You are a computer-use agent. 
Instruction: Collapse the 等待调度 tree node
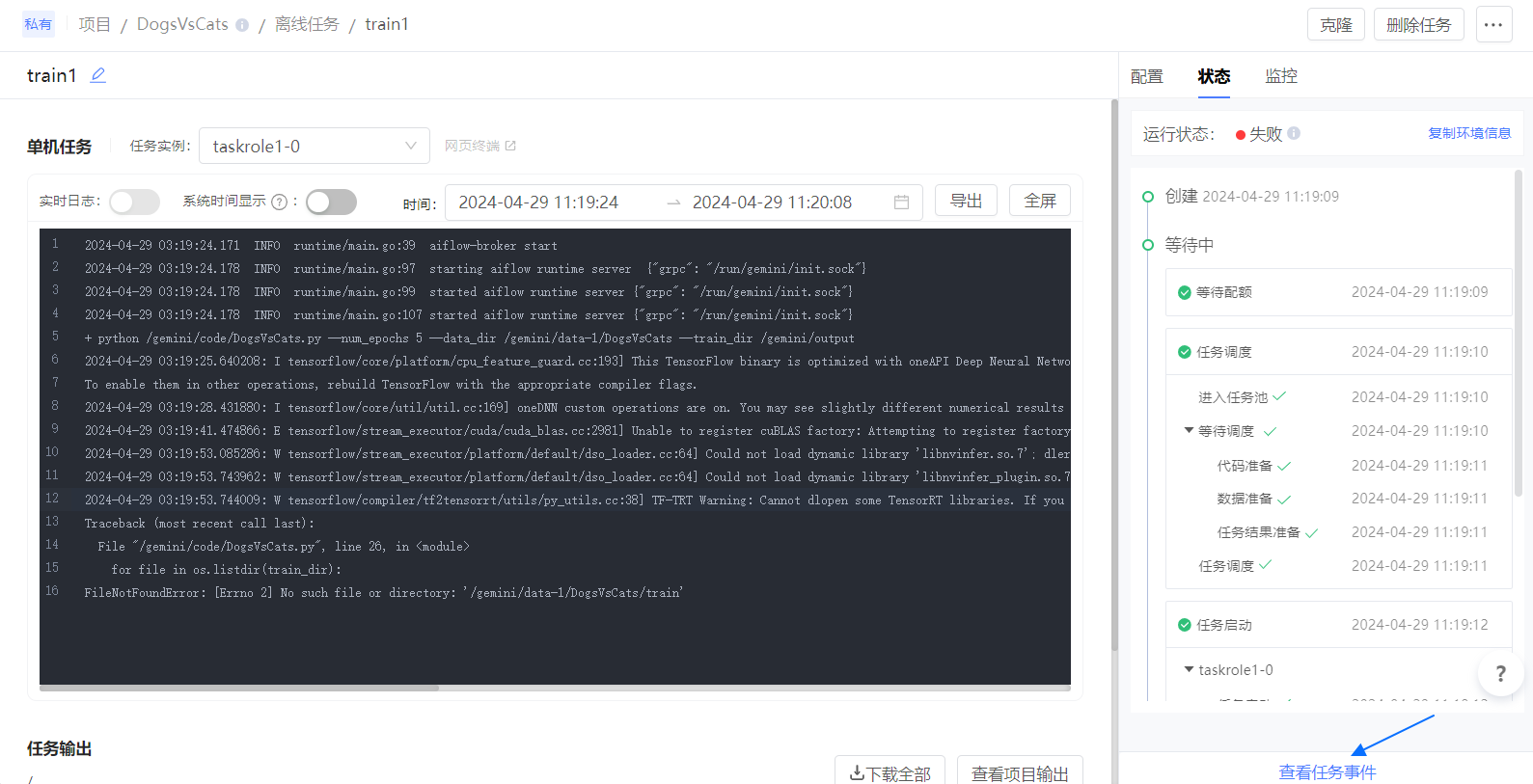pos(1189,430)
